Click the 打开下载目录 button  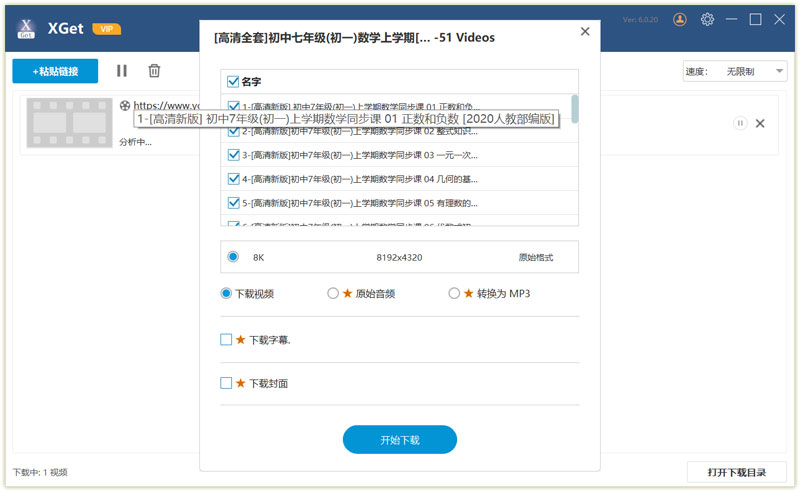click(736, 472)
